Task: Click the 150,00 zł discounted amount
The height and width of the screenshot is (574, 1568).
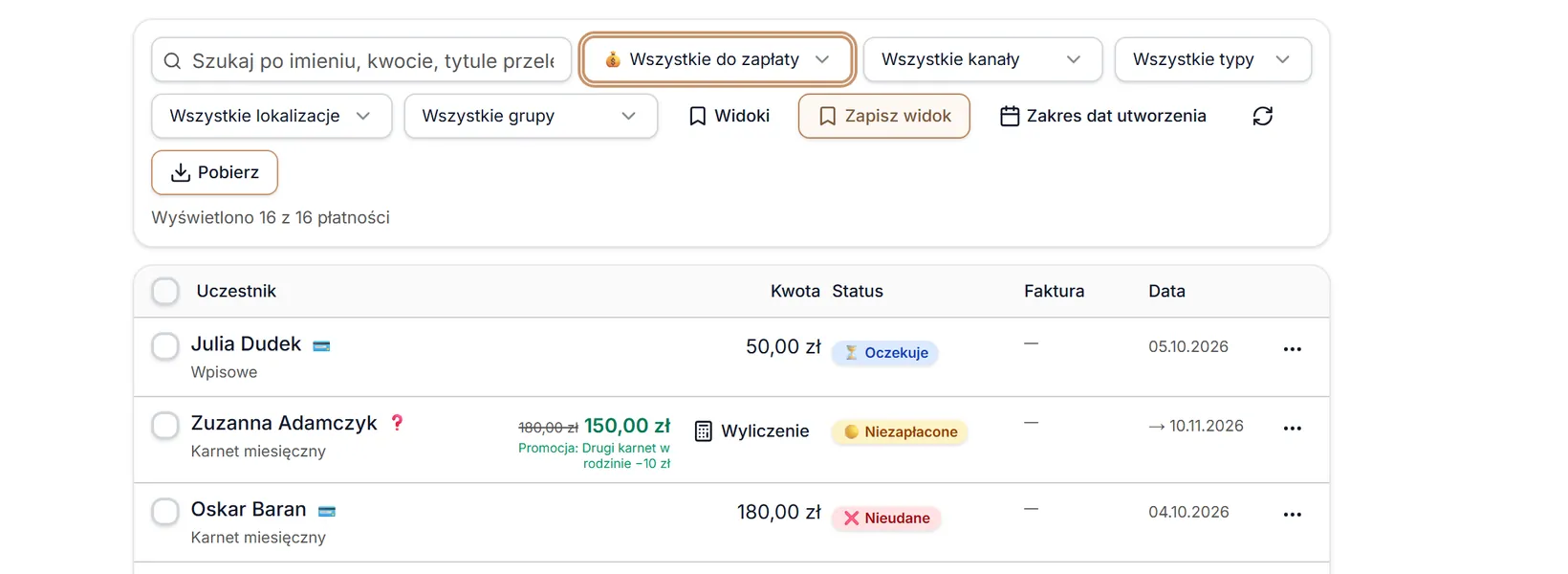Action: coord(627,426)
